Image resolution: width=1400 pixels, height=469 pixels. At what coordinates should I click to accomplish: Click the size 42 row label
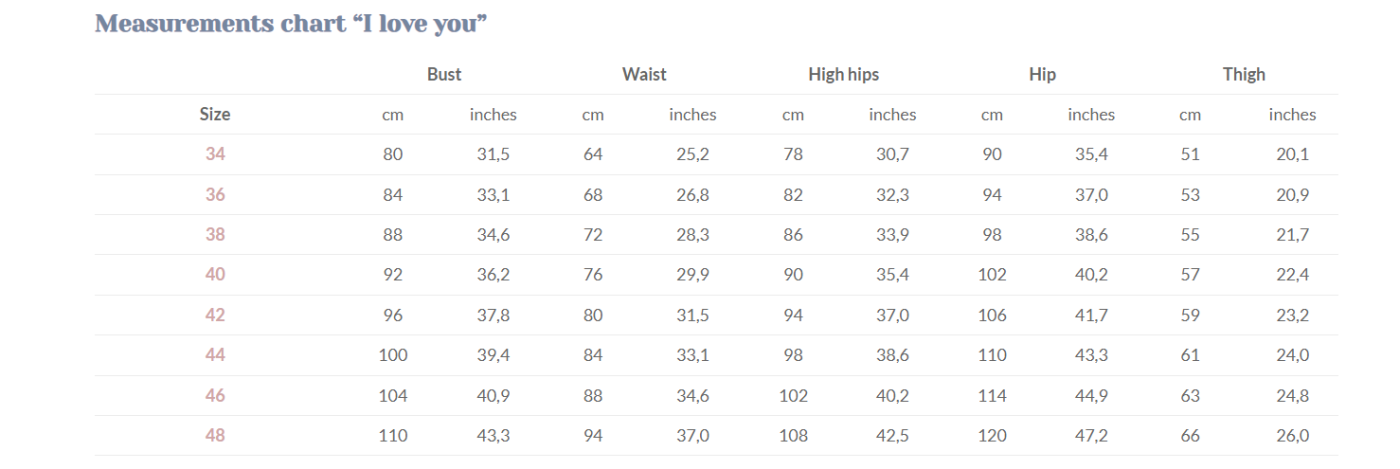coord(215,315)
